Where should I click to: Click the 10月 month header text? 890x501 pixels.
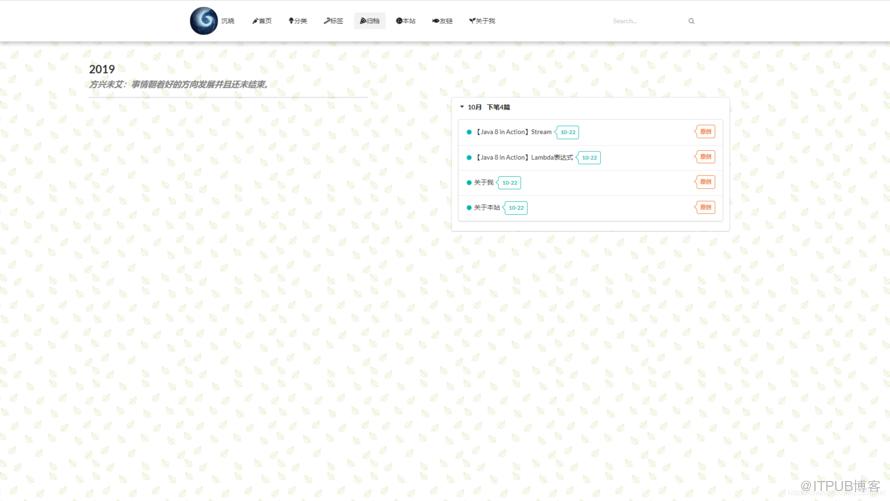[475, 107]
